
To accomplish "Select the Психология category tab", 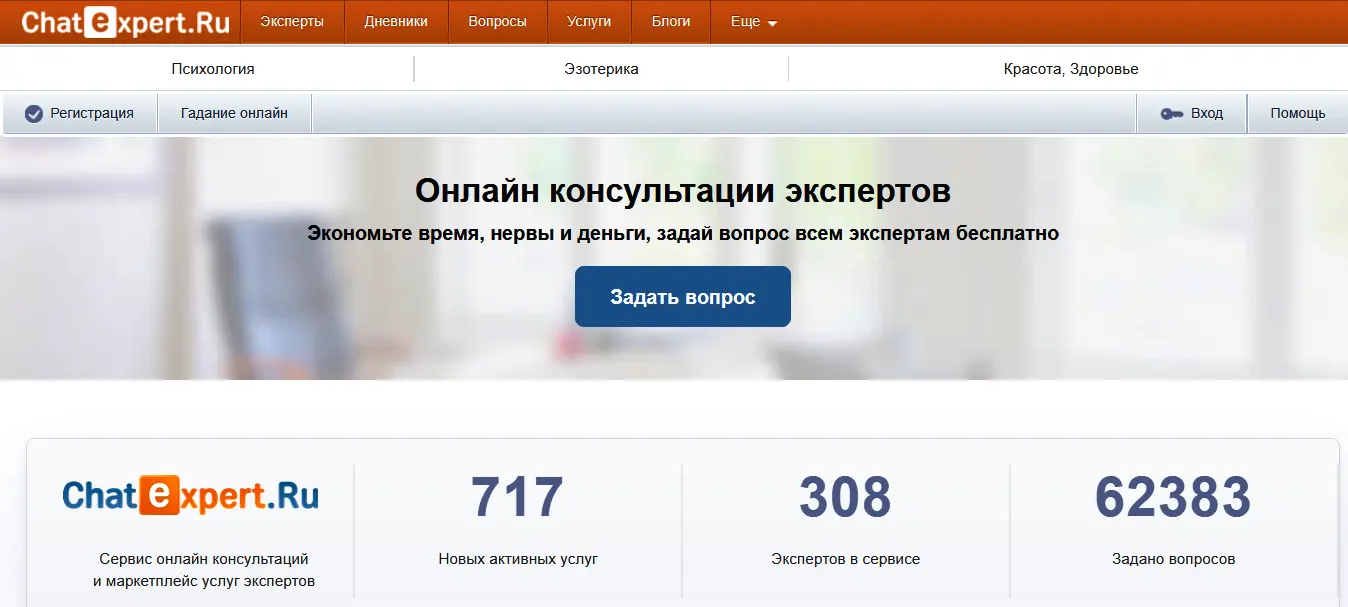I will click(213, 69).
